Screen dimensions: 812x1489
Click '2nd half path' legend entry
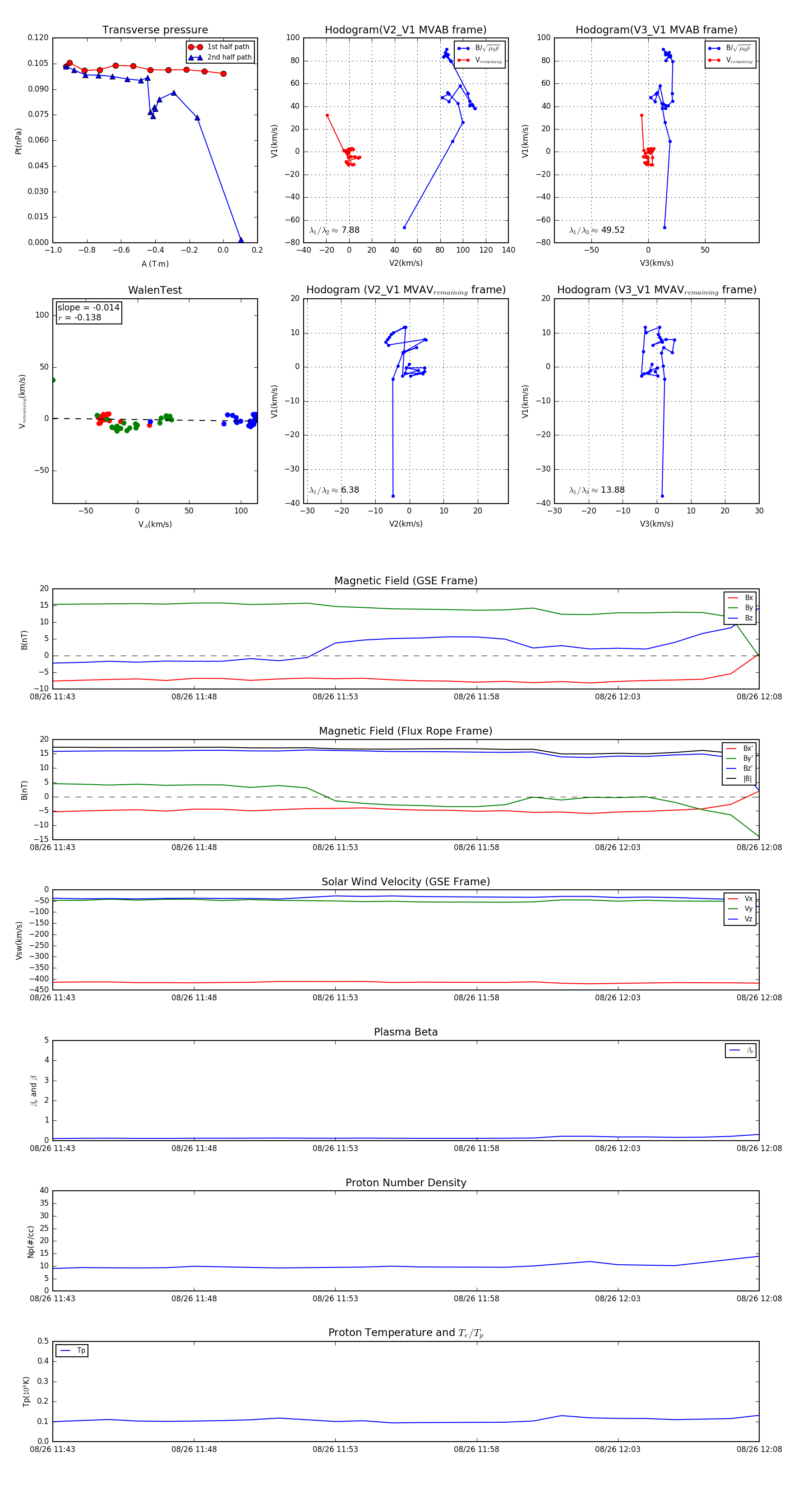point(220,57)
